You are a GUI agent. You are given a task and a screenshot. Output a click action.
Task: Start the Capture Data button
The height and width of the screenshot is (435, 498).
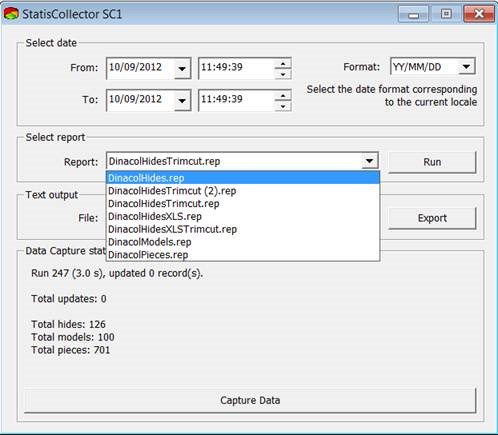tap(250, 400)
